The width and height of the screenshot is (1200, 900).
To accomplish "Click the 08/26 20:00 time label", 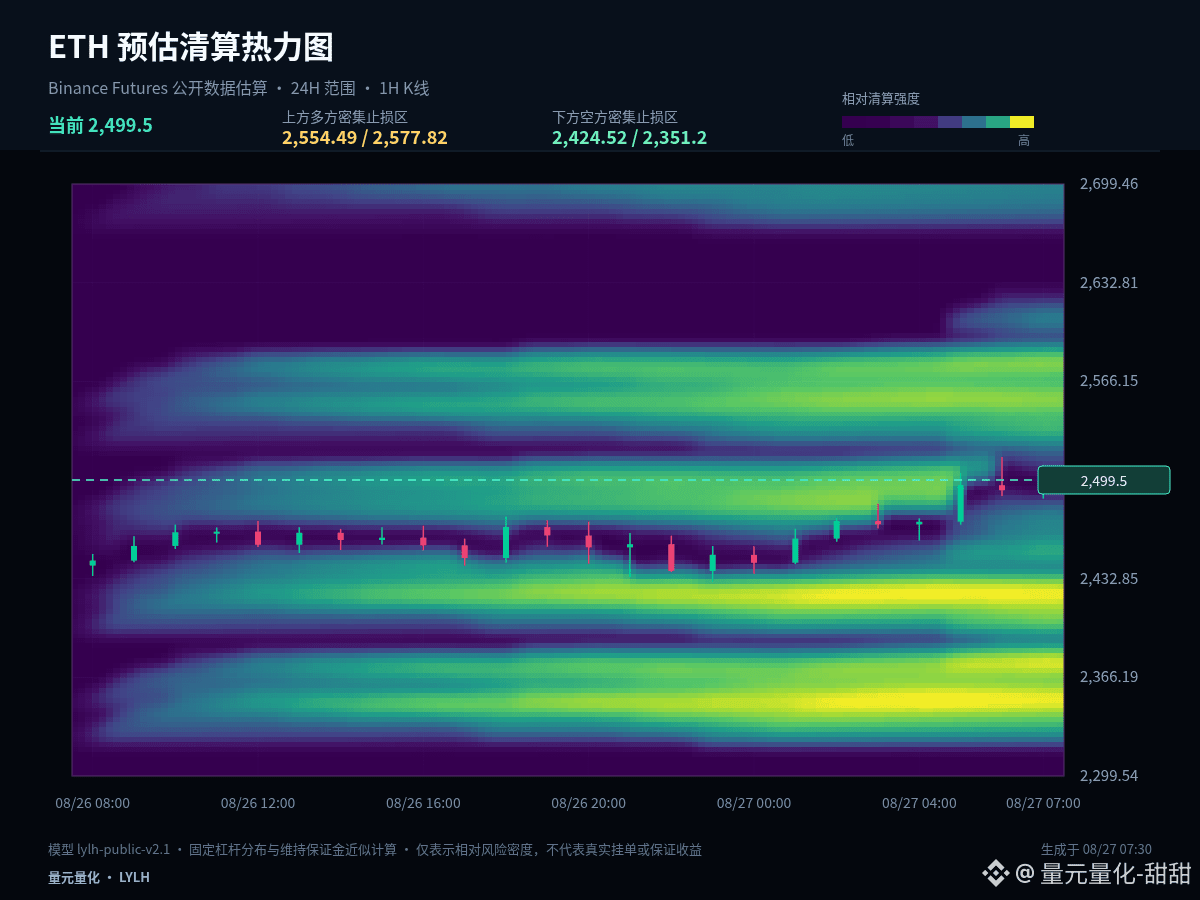I will tap(589, 803).
